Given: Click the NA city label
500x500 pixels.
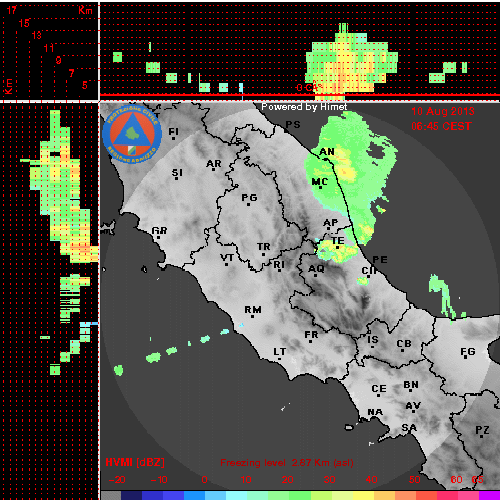Looking at the screenshot, I should click(375, 412).
